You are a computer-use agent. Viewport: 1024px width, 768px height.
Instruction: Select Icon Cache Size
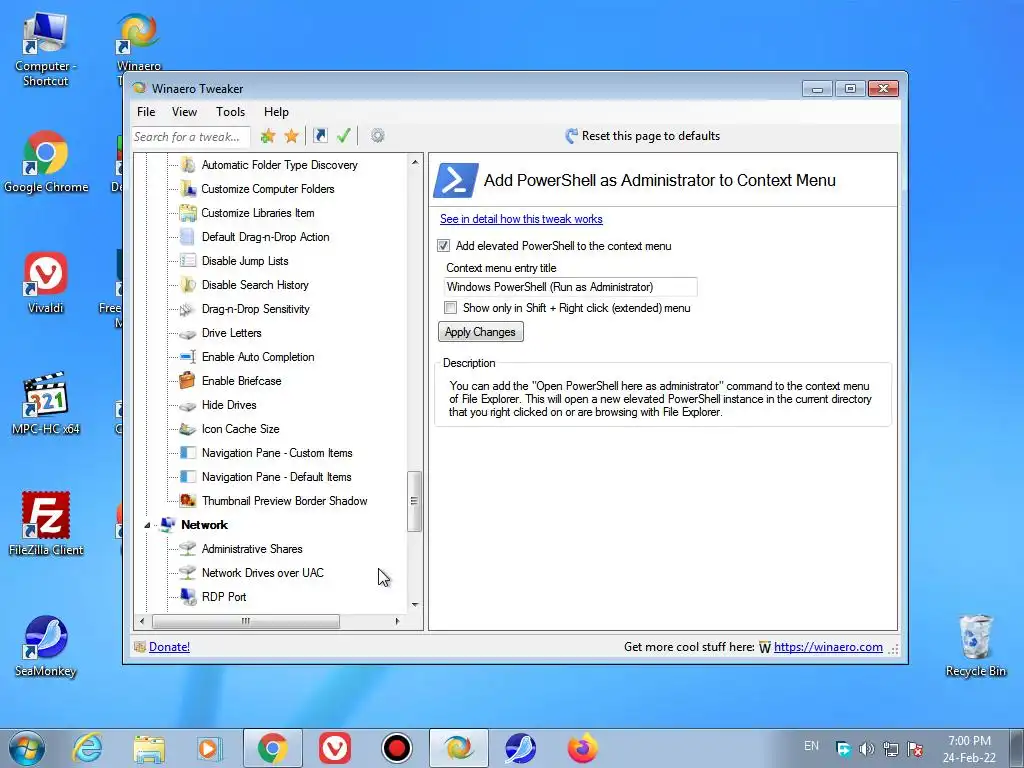point(240,429)
